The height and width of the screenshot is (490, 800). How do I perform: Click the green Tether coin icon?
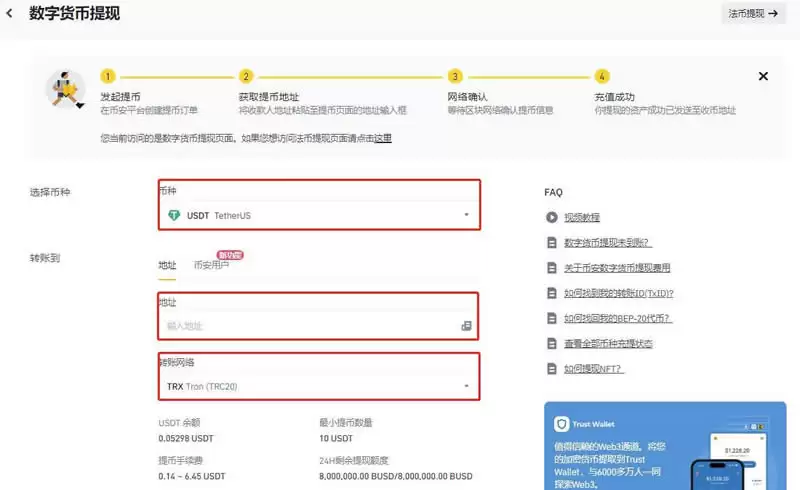[174, 215]
